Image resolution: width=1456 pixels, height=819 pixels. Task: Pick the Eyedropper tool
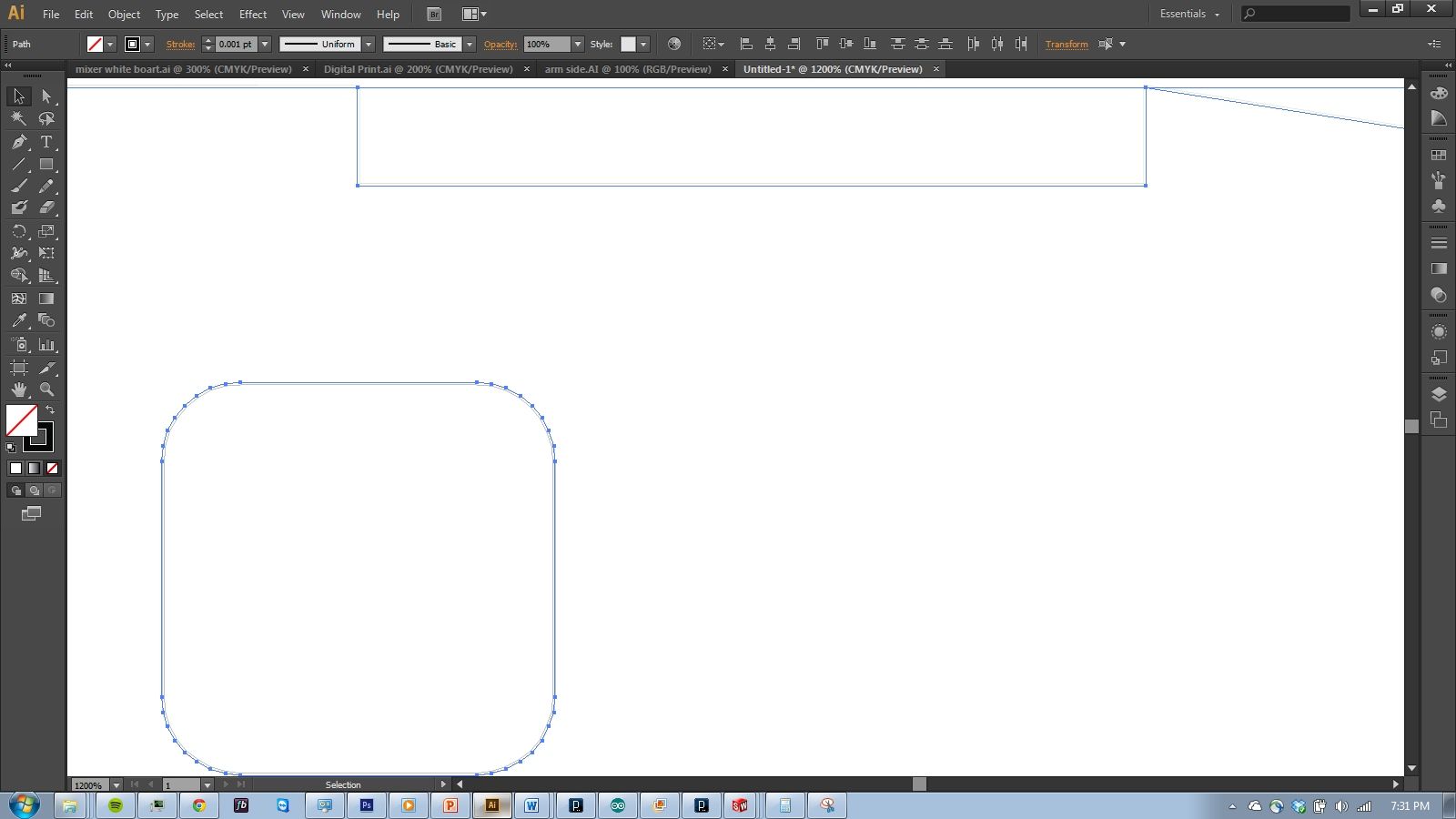tap(19, 321)
